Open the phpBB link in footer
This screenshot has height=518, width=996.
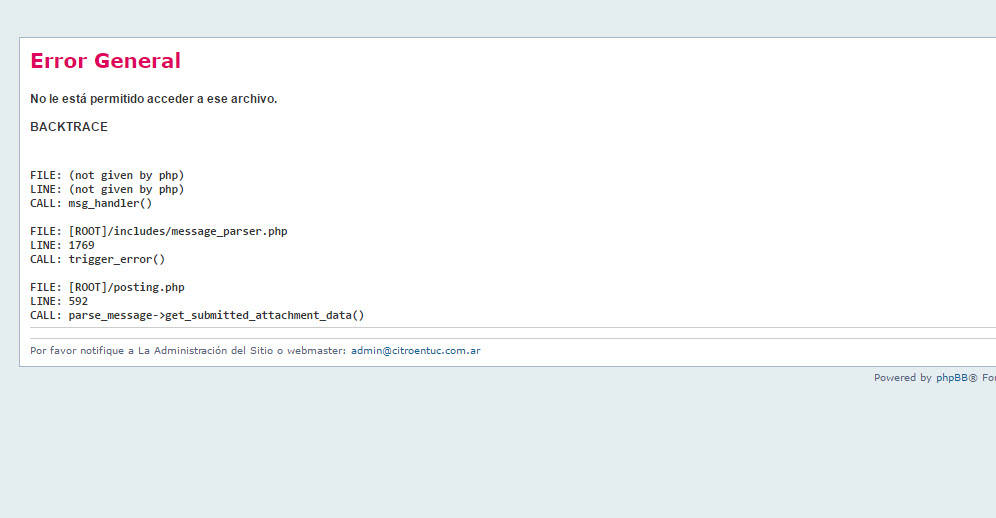click(x=951, y=378)
